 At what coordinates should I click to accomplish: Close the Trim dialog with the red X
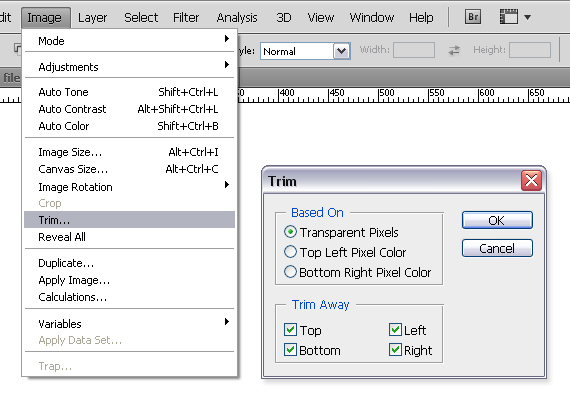click(531, 180)
